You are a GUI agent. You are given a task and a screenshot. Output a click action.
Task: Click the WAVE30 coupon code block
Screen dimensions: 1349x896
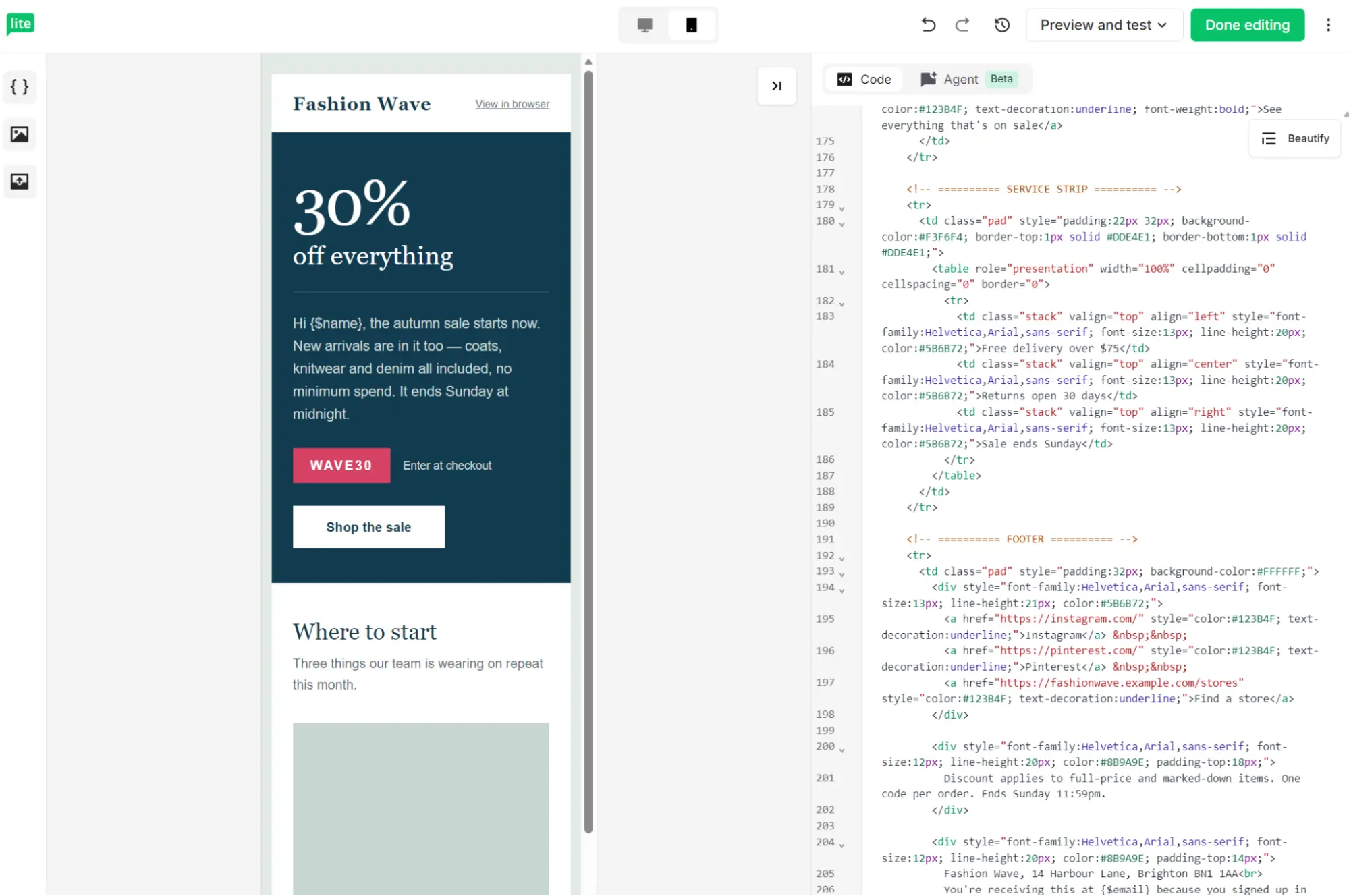(x=341, y=466)
